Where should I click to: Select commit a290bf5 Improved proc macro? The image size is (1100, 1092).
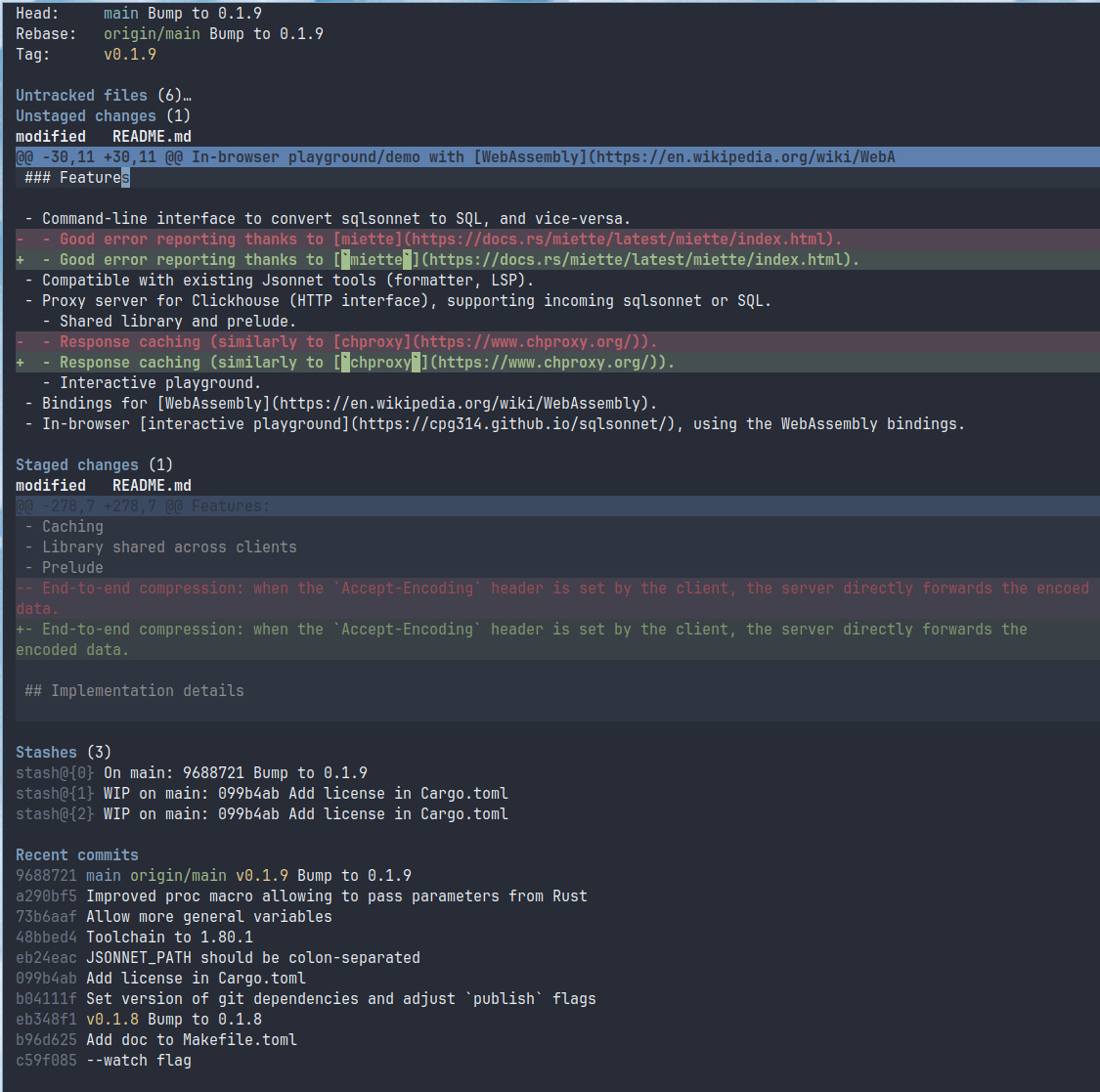[302, 895]
